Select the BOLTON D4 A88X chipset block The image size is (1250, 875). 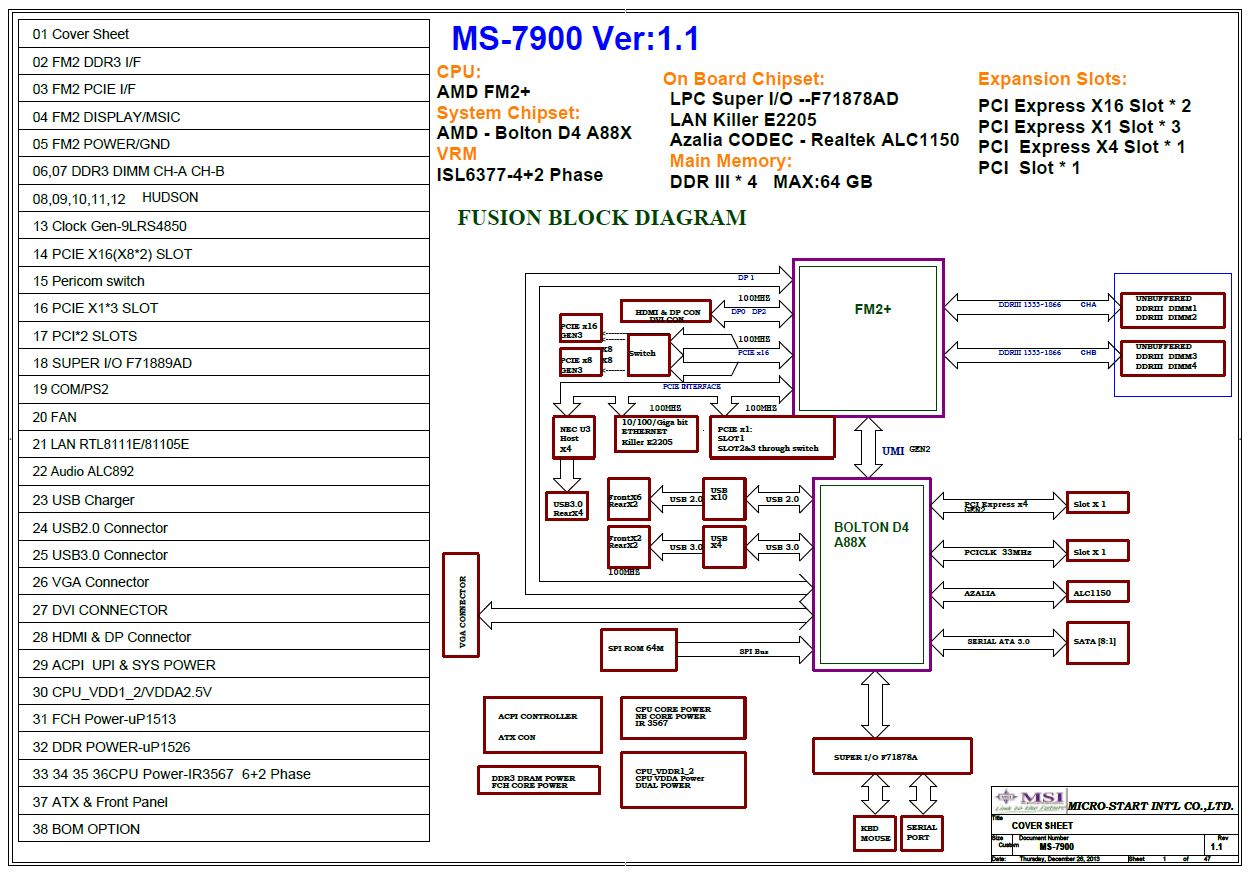872,573
